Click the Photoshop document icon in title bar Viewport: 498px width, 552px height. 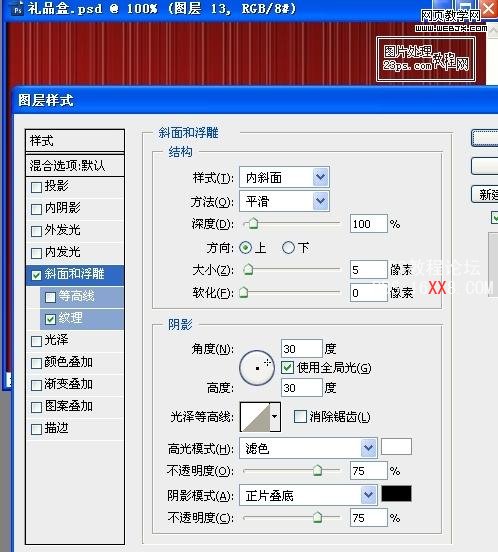18,9
